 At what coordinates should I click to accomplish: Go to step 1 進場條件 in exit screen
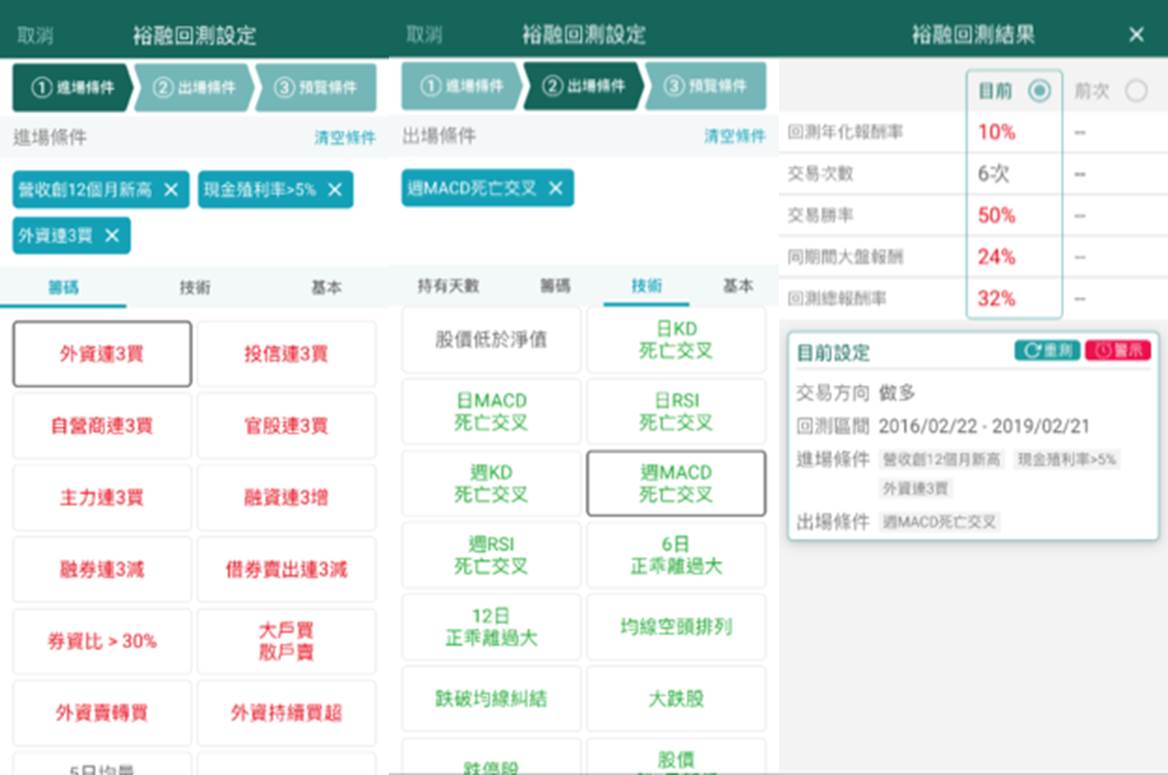coord(462,86)
